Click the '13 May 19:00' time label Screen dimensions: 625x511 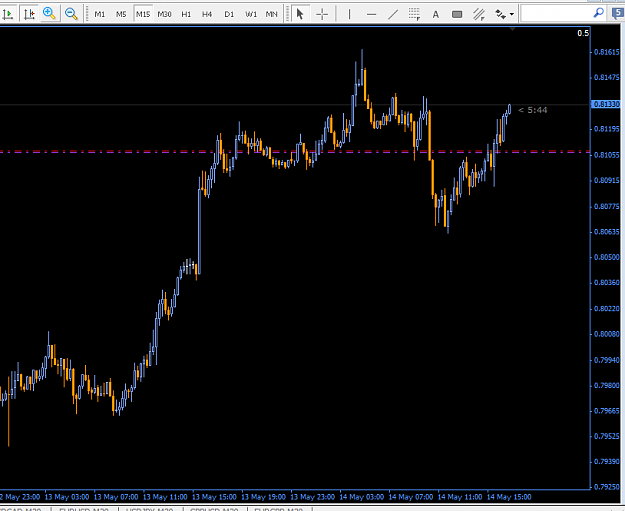(263, 497)
